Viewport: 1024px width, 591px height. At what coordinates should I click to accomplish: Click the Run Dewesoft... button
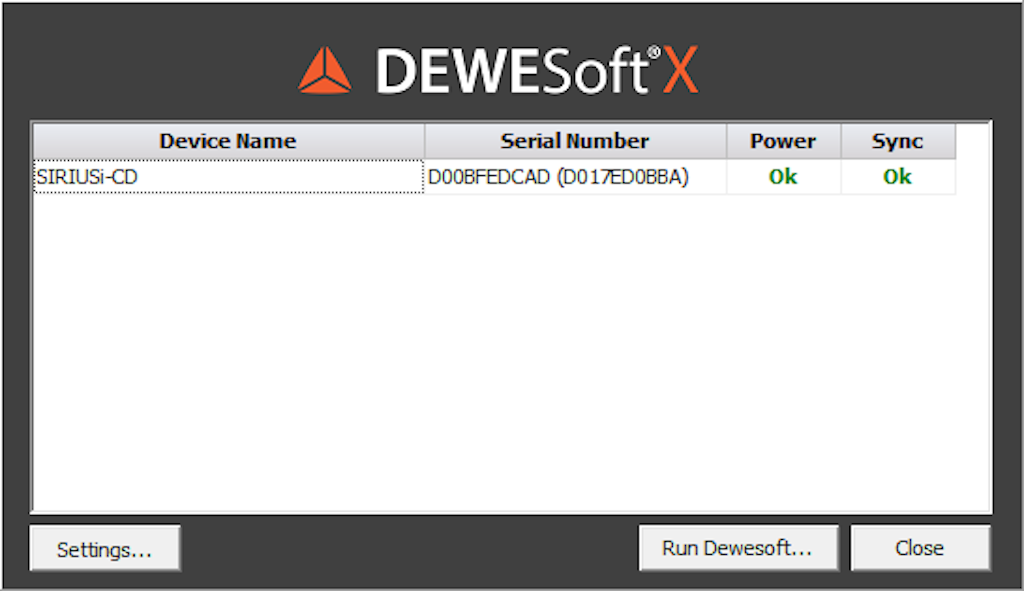point(739,548)
